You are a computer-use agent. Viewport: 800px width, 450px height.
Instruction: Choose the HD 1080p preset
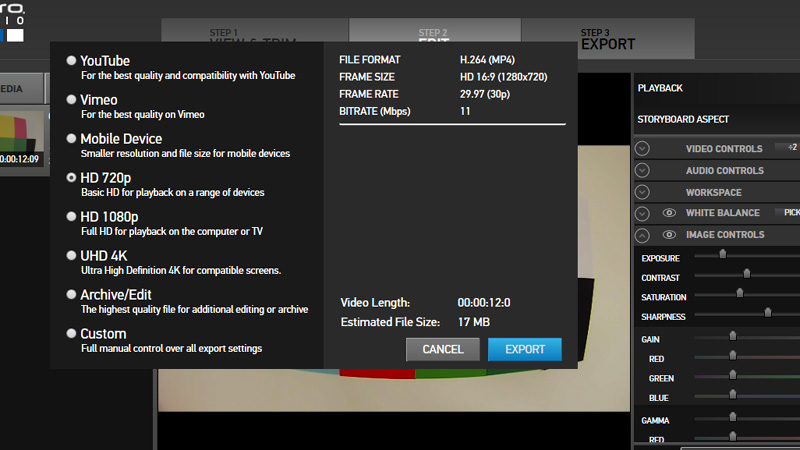(x=71, y=216)
